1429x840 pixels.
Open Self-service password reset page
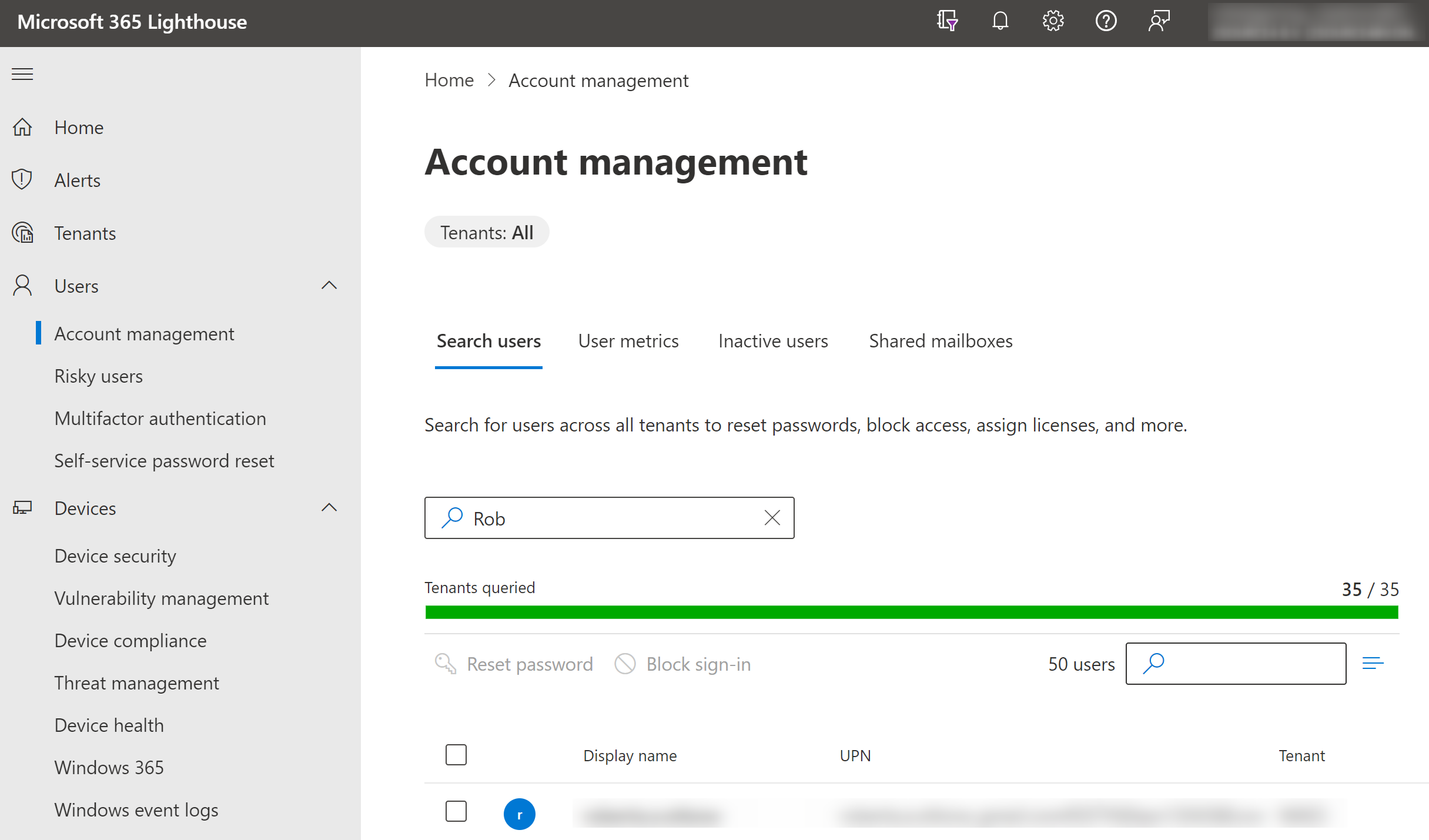tap(164, 461)
